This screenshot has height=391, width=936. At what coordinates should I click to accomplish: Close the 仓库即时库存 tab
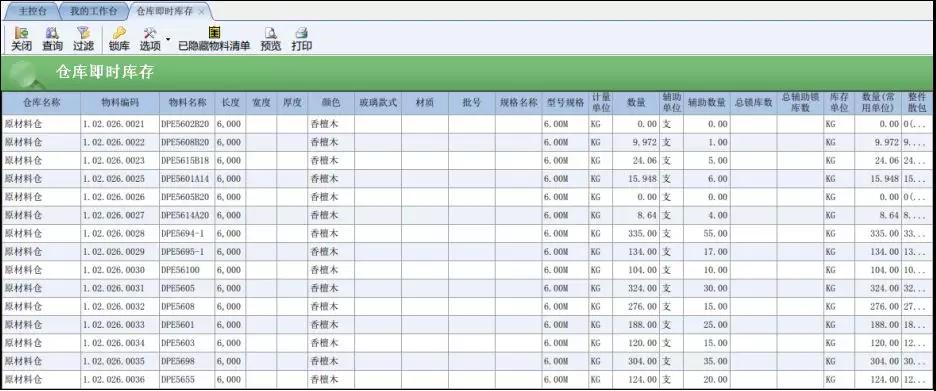201,12
